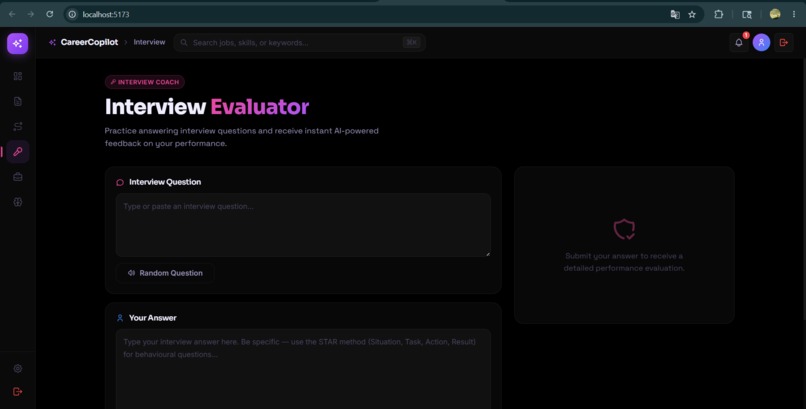
Task: Bookmark this page with the star icon
Action: point(692,14)
